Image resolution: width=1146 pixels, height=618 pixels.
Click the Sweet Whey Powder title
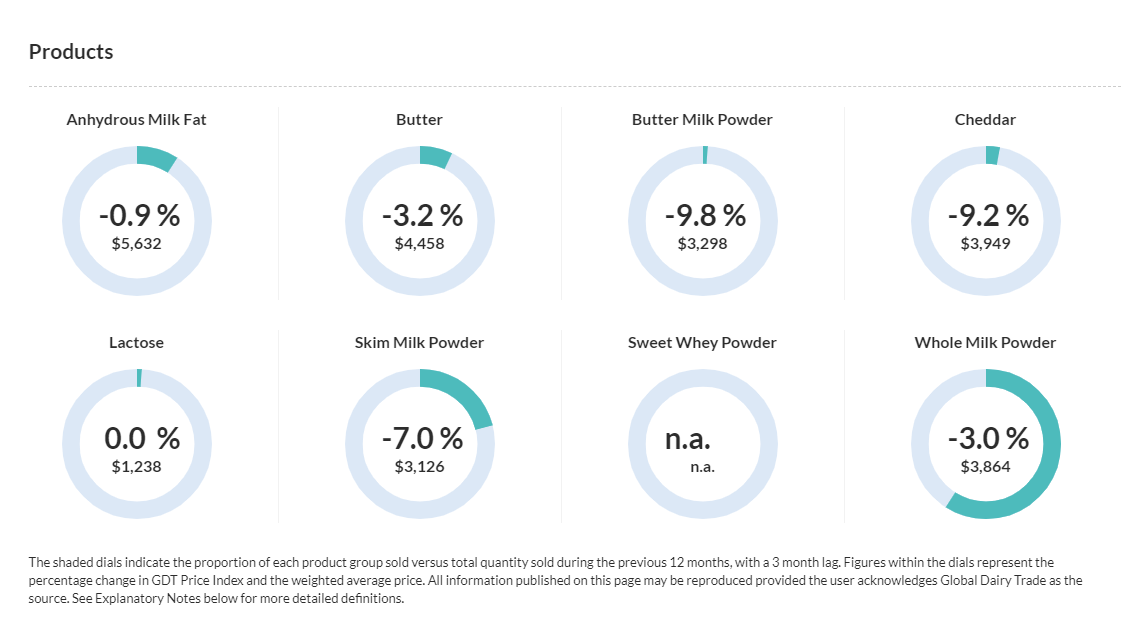[x=702, y=343]
